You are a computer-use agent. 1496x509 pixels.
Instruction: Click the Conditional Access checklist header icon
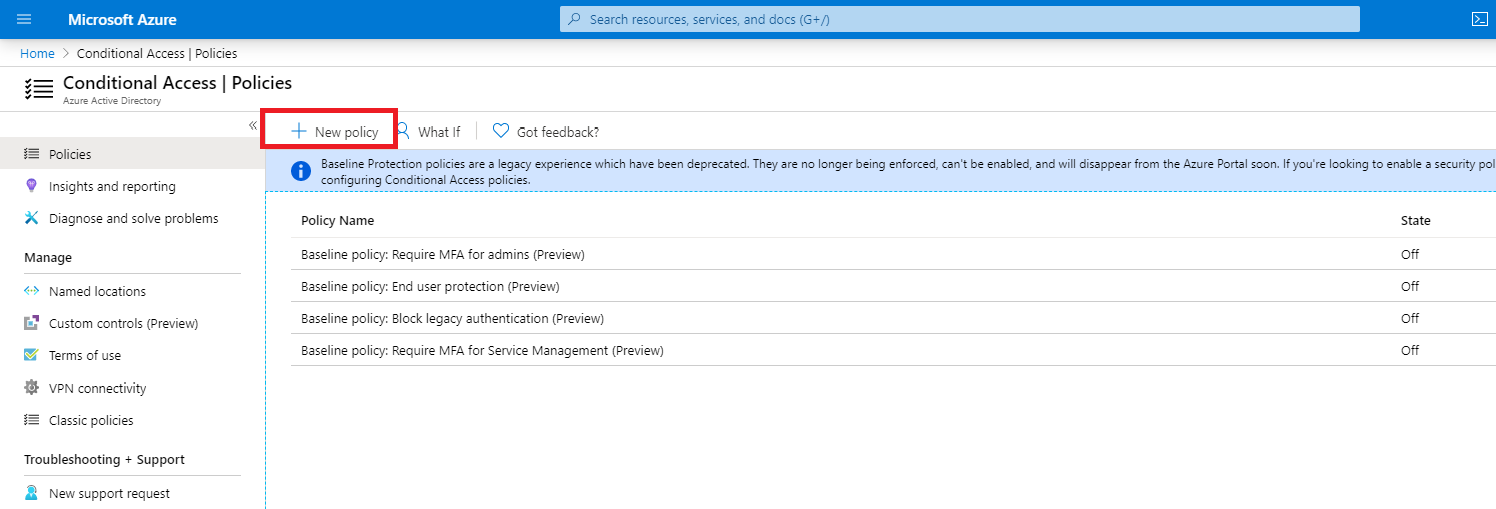pyautogui.click(x=39, y=89)
